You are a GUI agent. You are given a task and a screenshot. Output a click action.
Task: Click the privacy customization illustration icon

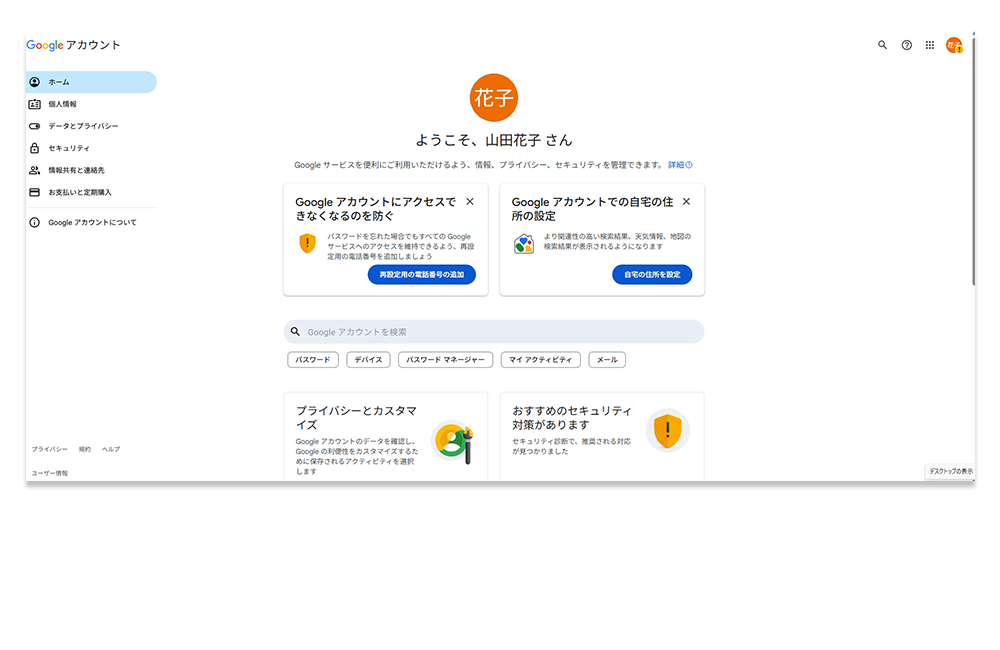point(453,441)
